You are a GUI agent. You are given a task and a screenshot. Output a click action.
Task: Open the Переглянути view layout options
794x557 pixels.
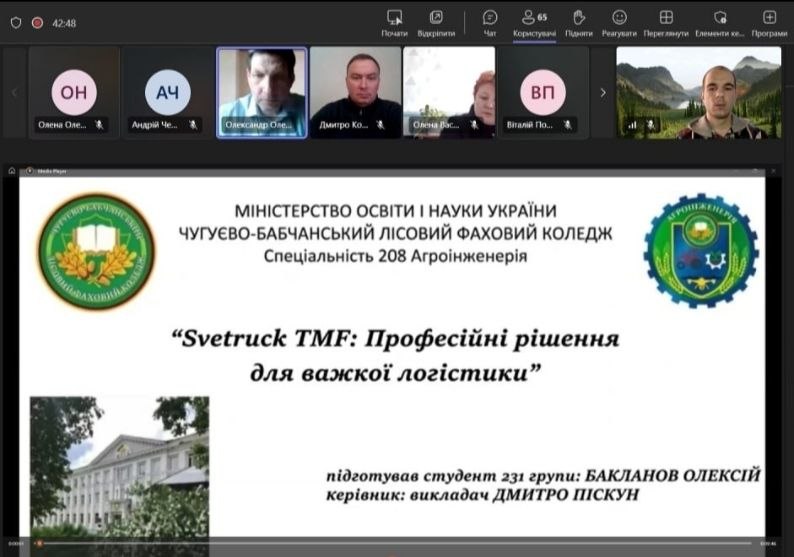tap(666, 21)
